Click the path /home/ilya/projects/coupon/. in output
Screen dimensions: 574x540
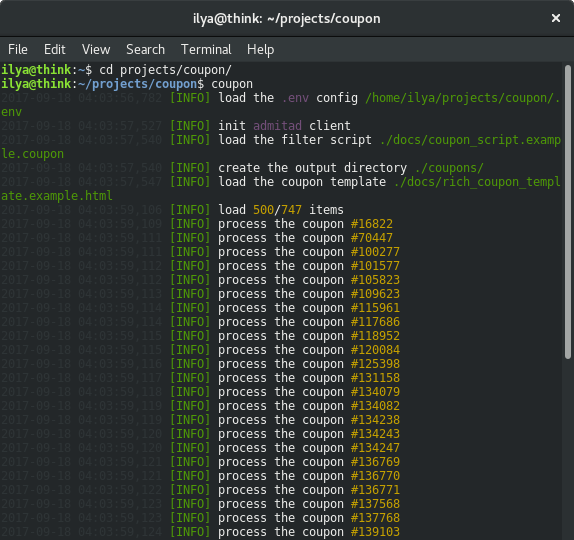pos(463,98)
